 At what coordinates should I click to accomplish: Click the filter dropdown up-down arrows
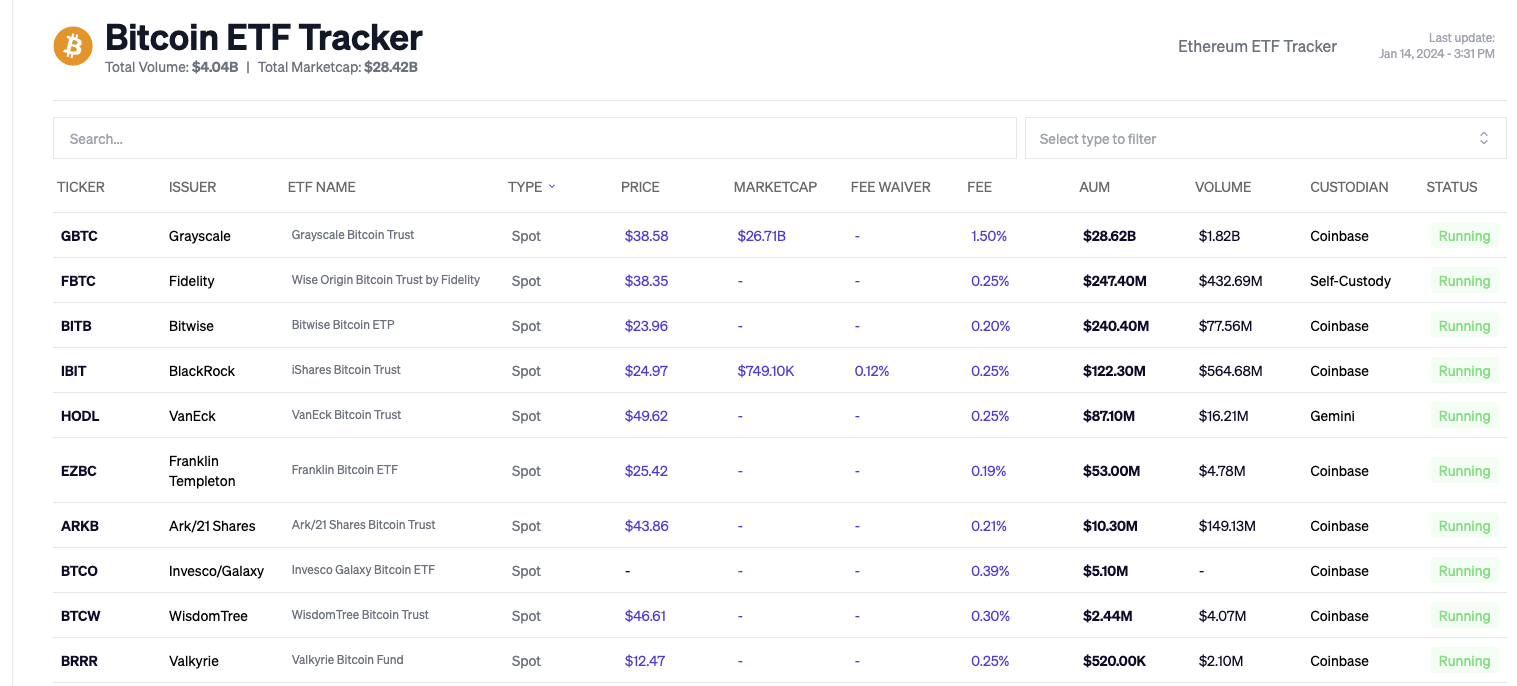point(1484,138)
